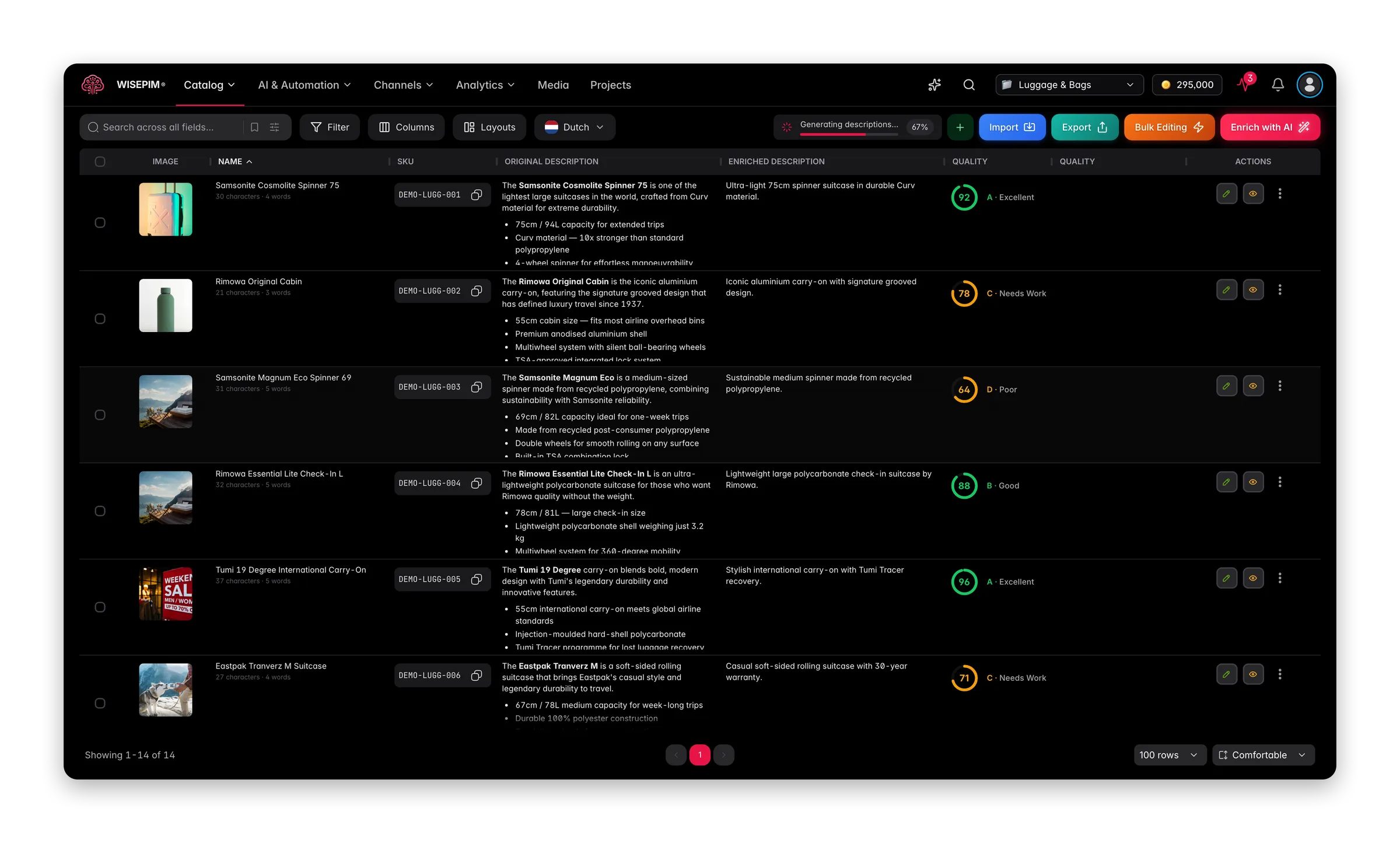Click the WISEPIM brain logo
Screen dimensions: 1400x843
coord(93,85)
